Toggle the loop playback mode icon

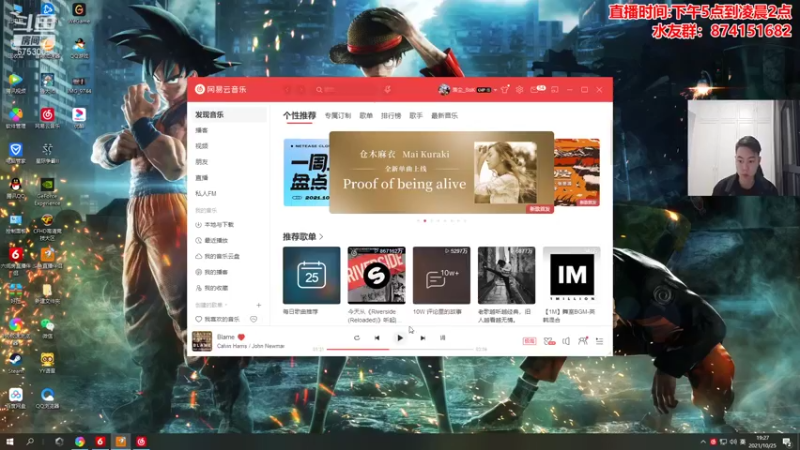[357, 338]
